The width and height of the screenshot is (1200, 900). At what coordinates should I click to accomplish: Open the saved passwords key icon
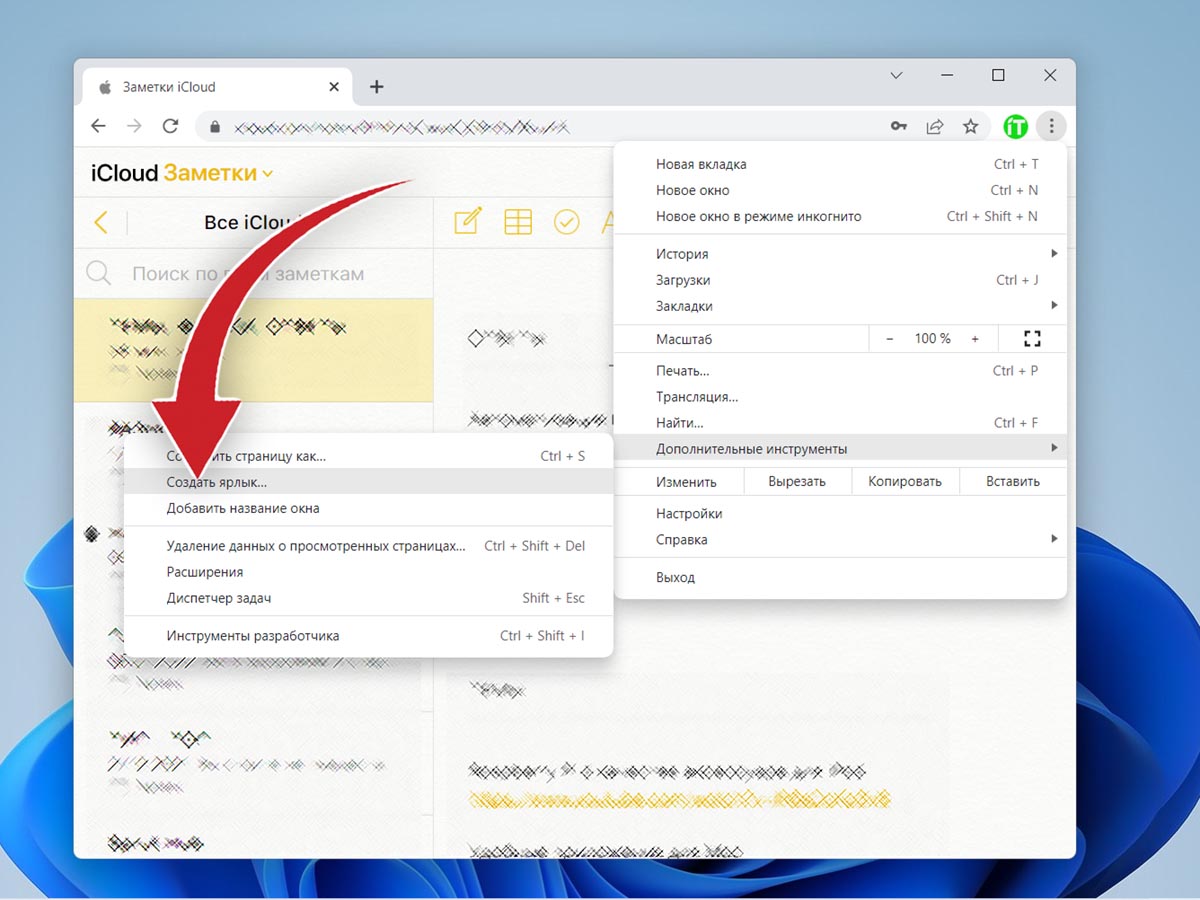click(x=899, y=126)
